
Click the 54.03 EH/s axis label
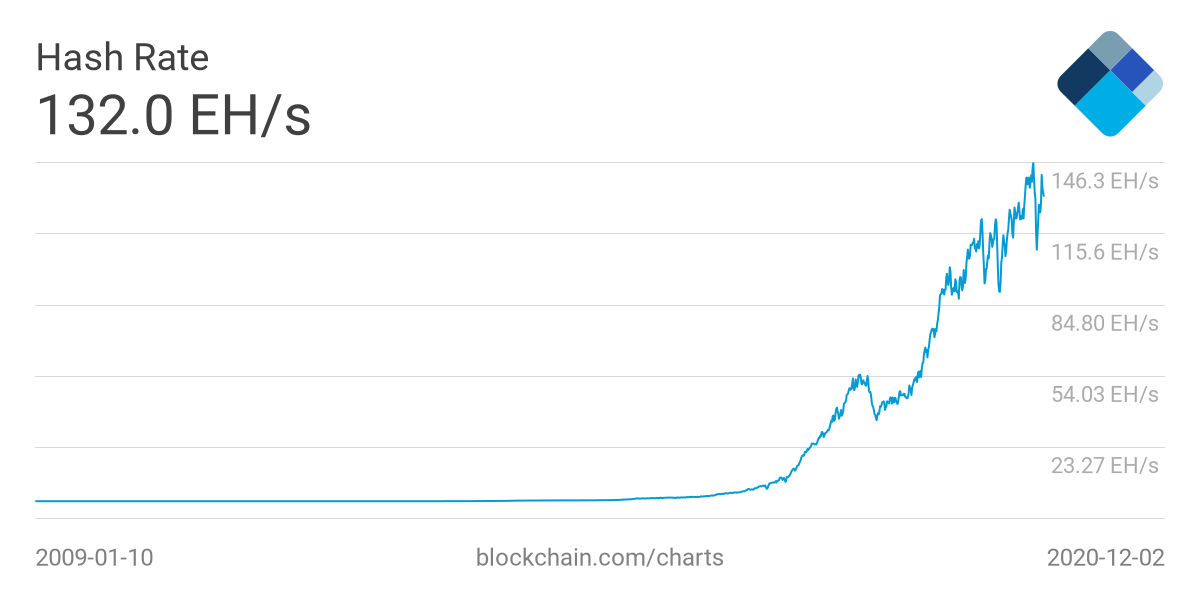click(x=1104, y=394)
